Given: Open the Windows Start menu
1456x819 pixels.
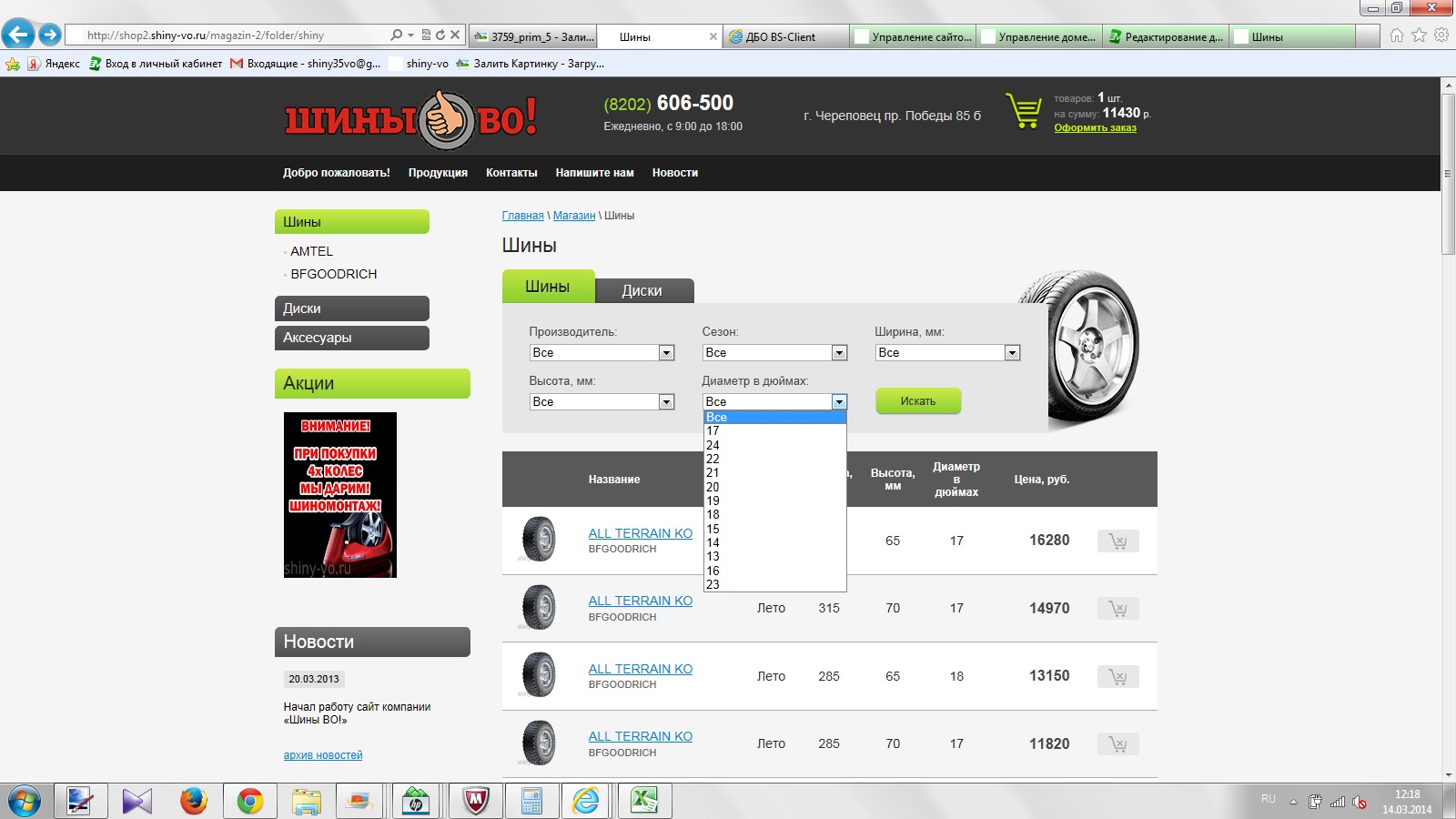Looking at the screenshot, I should tap(25, 801).
